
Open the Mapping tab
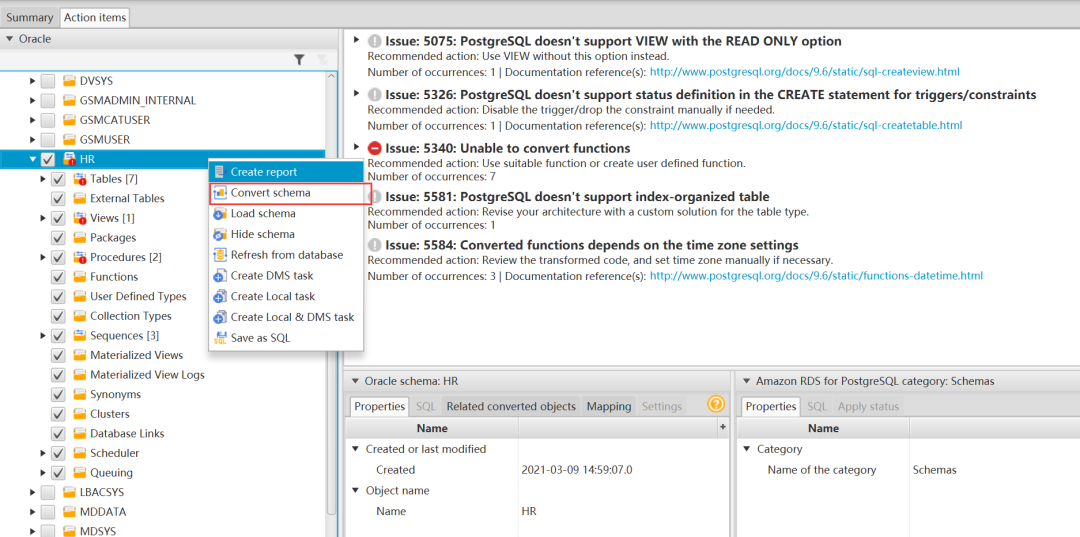tap(609, 406)
